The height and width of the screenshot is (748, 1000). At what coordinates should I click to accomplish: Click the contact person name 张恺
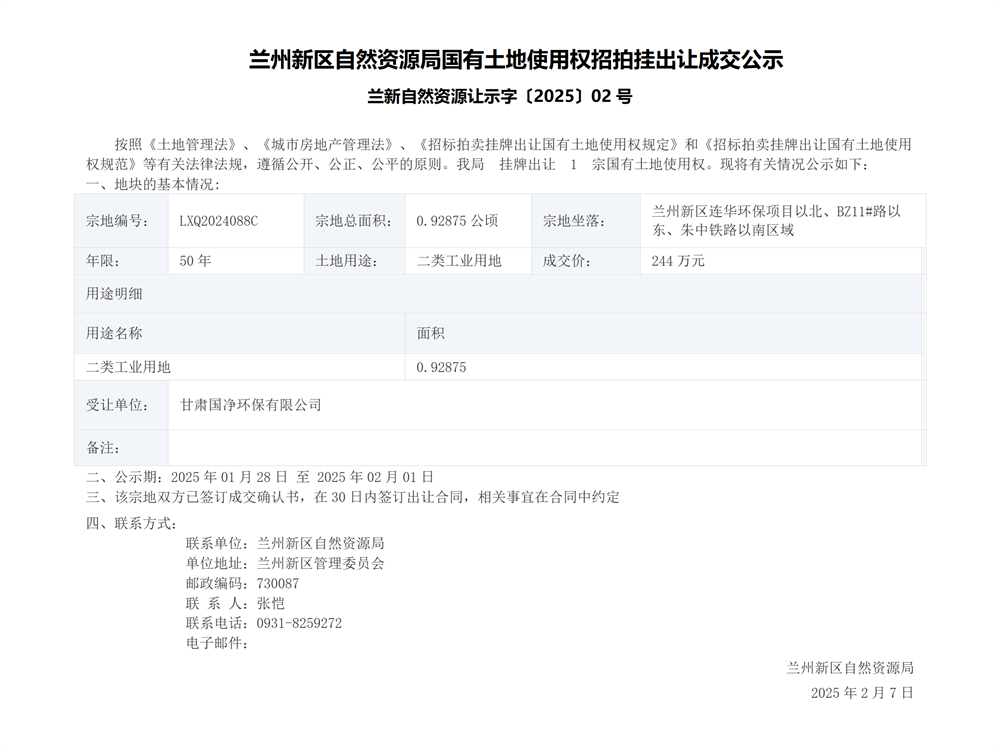tap(270, 603)
